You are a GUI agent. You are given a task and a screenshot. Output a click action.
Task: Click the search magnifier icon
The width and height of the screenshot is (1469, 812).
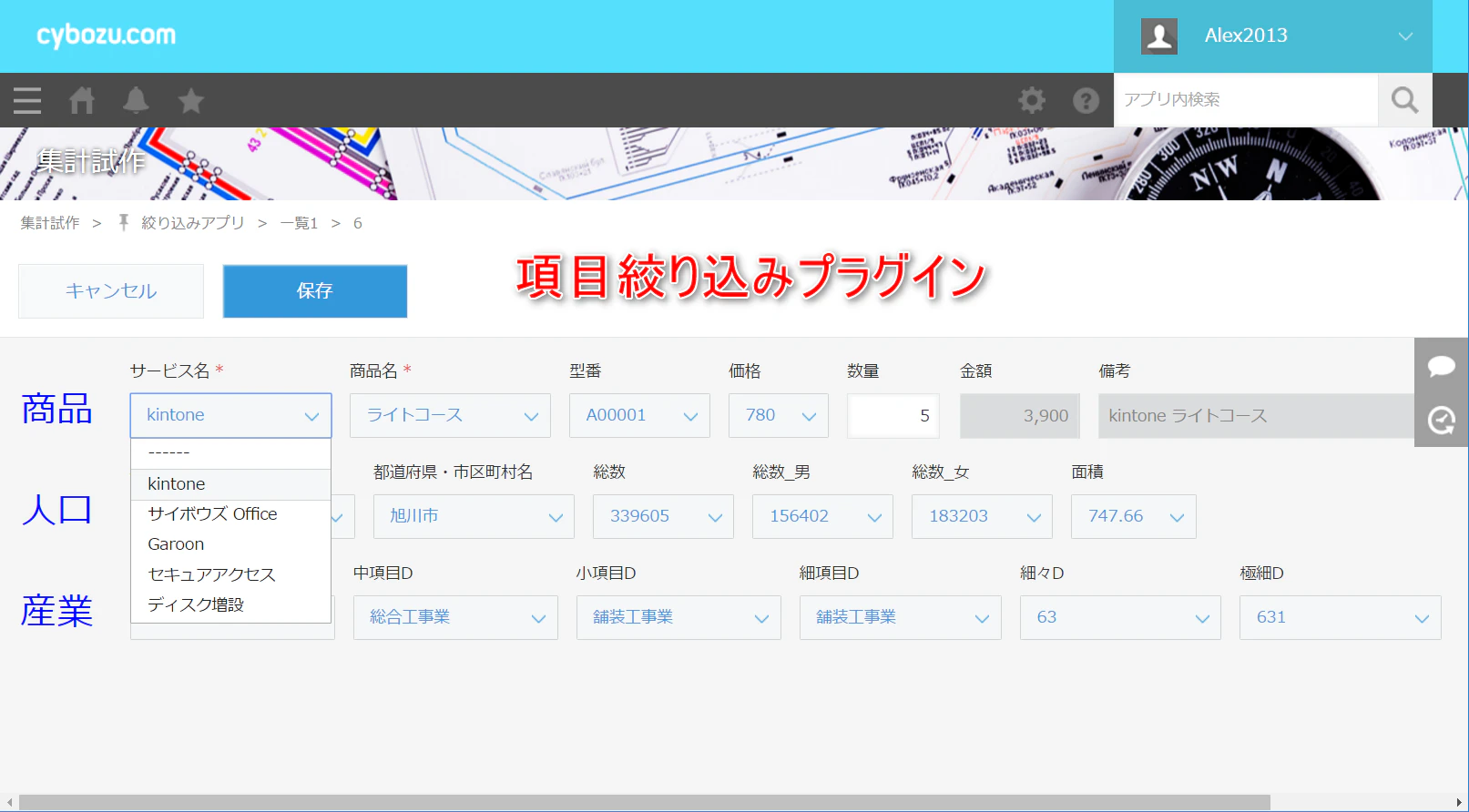pos(1405,100)
